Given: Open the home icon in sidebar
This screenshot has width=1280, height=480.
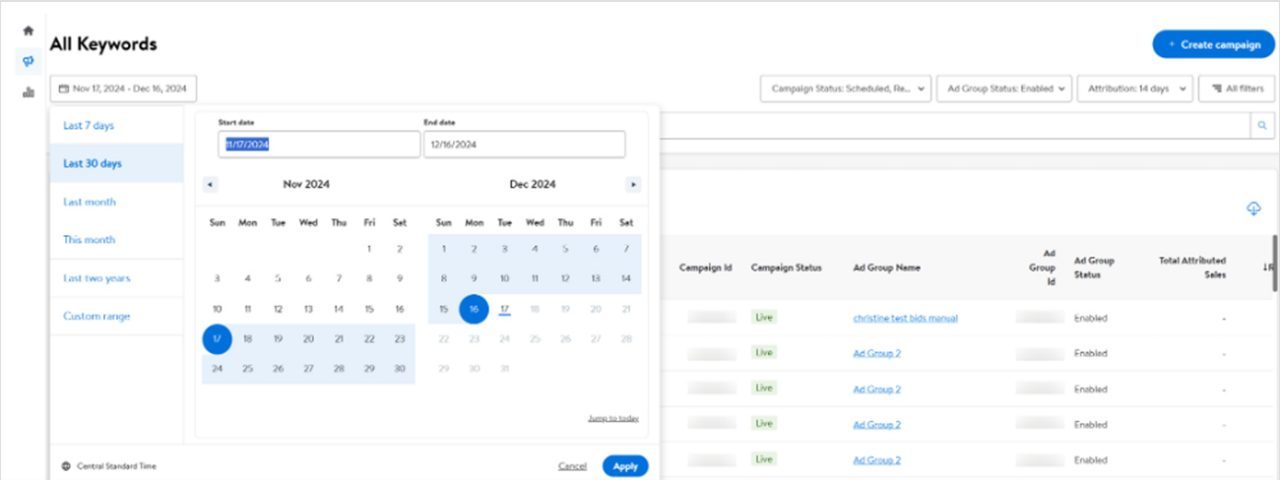Looking at the screenshot, I should pyautogui.click(x=28, y=31).
